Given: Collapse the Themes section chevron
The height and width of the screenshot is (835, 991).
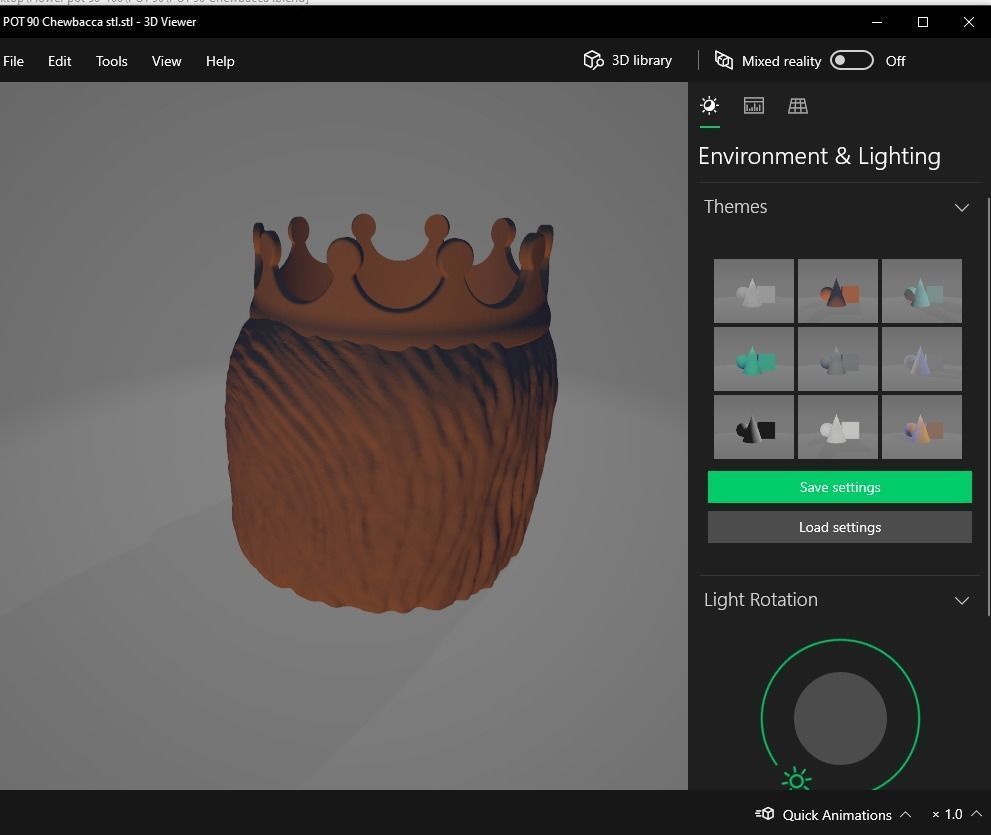Looking at the screenshot, I should pos(961,207).
